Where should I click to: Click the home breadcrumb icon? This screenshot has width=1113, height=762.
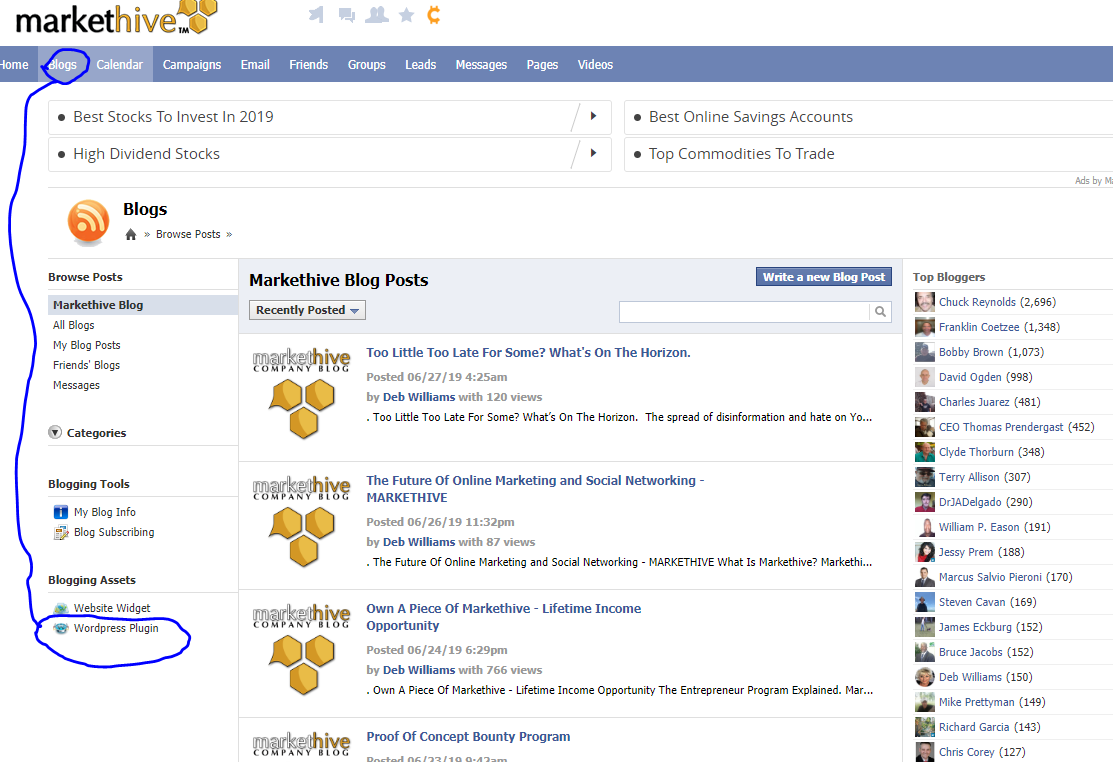[131, 234]
